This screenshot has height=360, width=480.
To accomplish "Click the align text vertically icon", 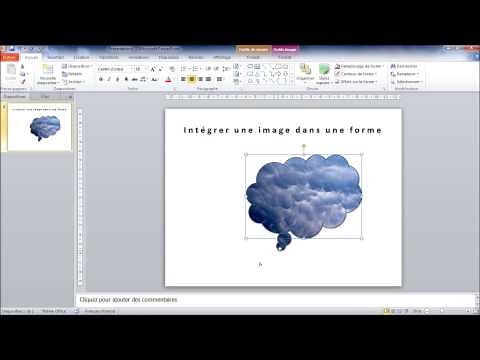I will pyautogui.click(x=237, y=74).
